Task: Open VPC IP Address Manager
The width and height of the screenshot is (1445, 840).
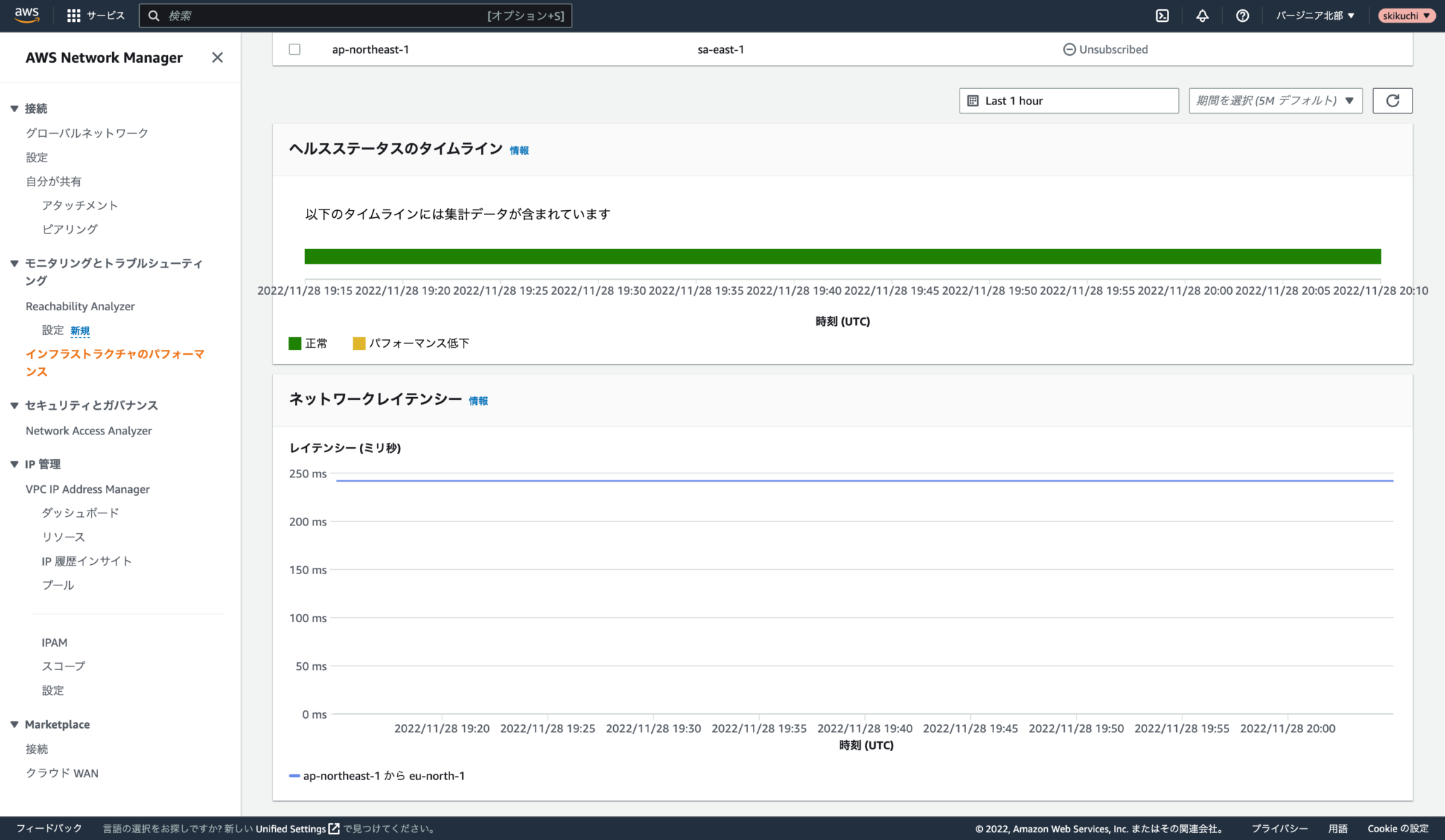Action: coord(87,489)
